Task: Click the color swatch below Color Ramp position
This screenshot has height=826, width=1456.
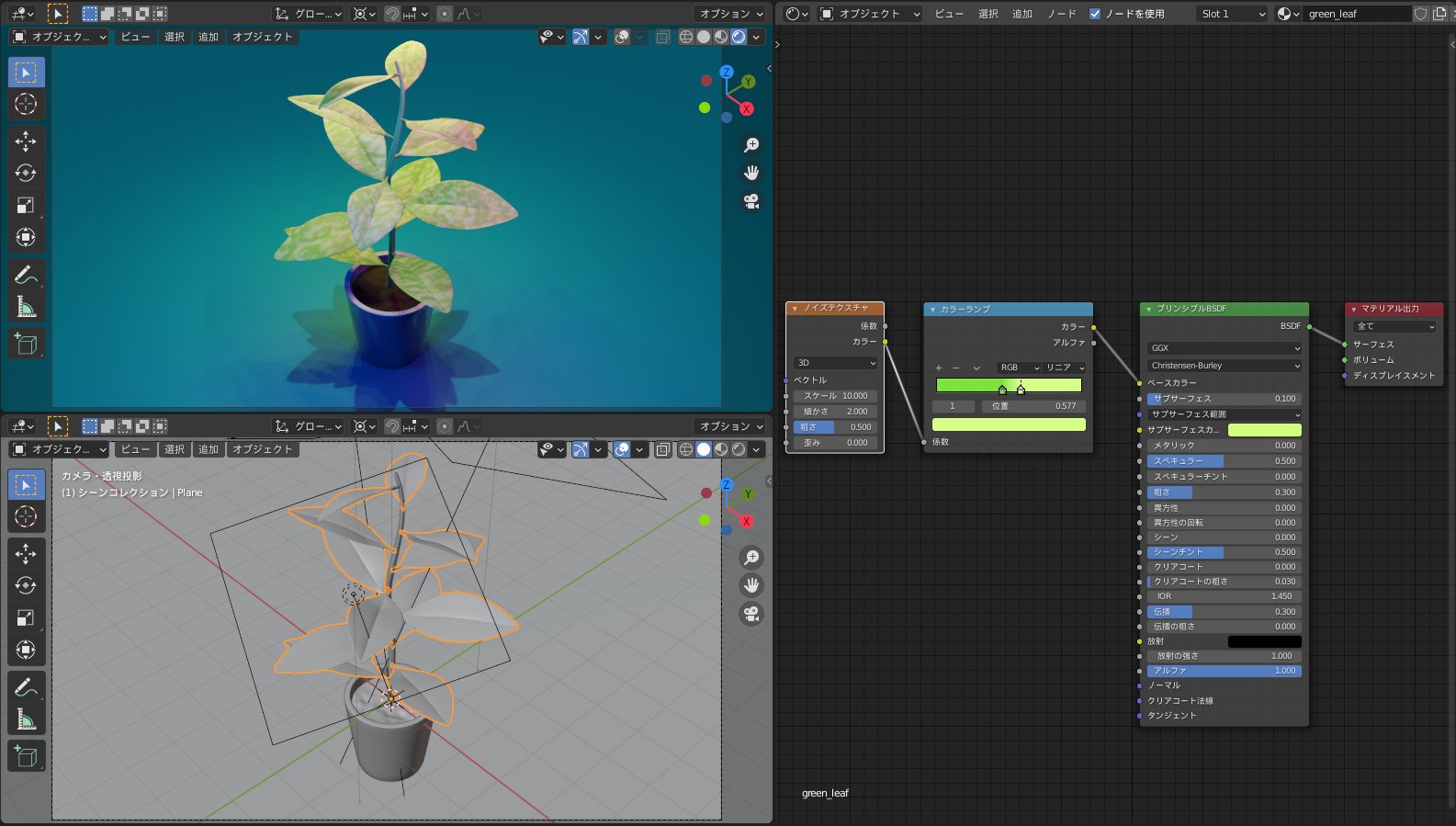Action: pyautogui.click(x=1009, y=424)
